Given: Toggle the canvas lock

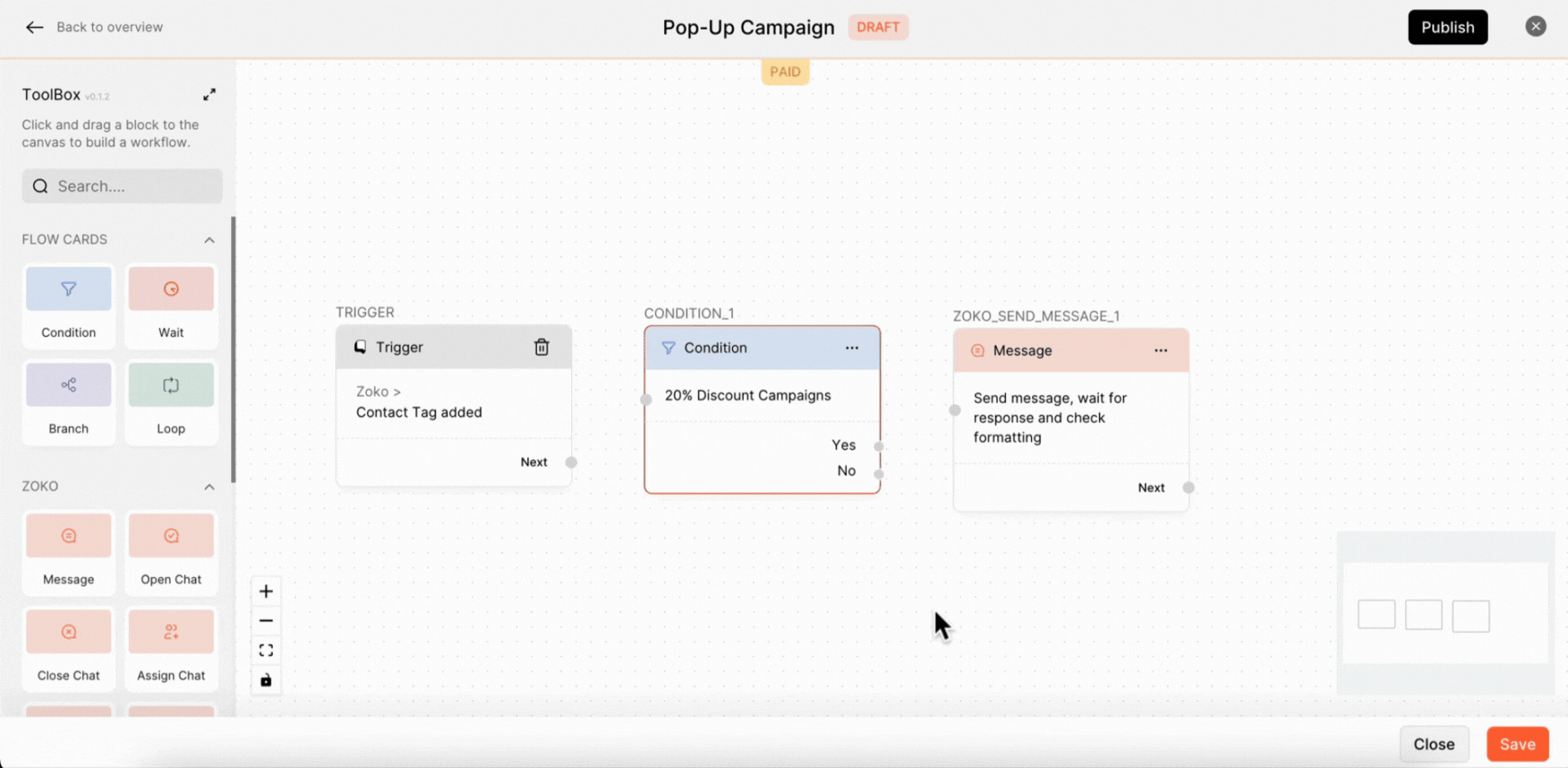Looking at the screenshot, I should pos(266,680).
